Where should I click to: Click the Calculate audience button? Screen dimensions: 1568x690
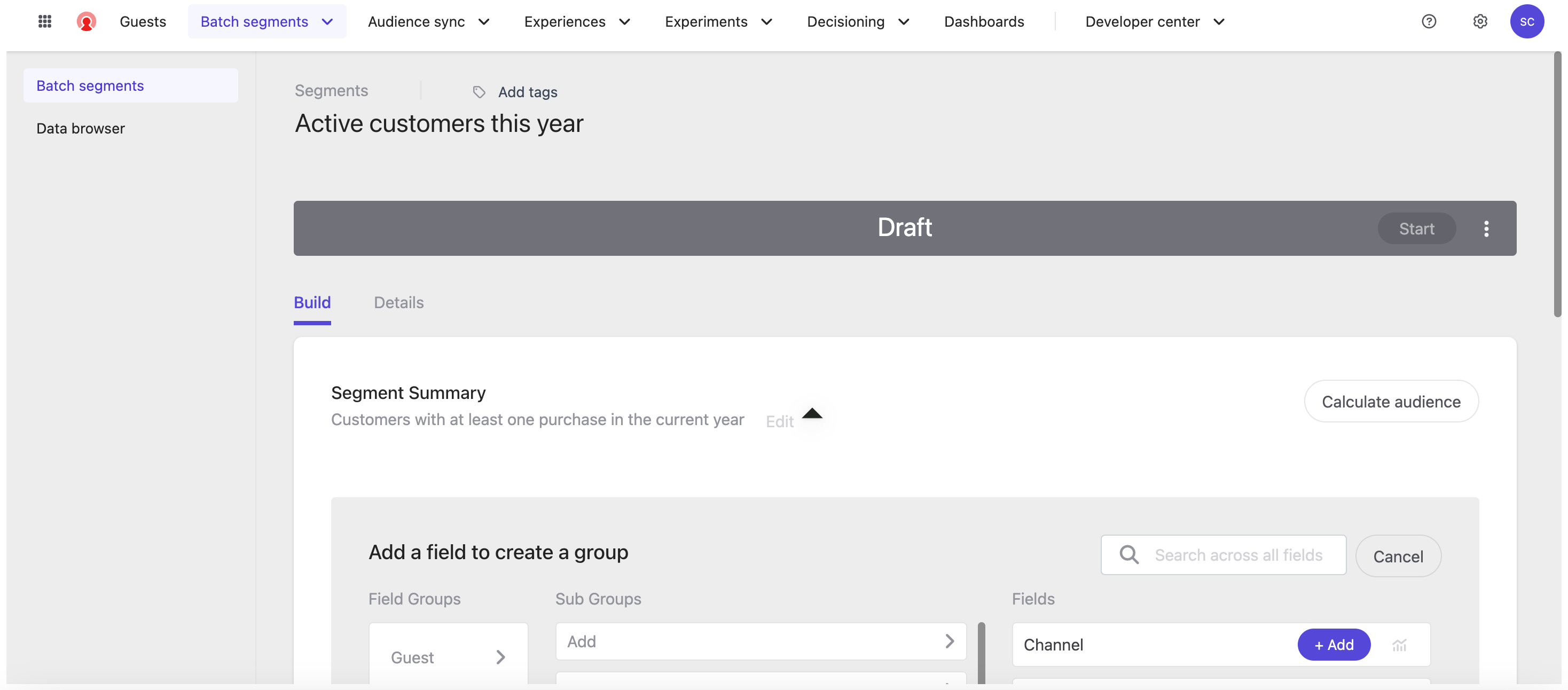1390,402
